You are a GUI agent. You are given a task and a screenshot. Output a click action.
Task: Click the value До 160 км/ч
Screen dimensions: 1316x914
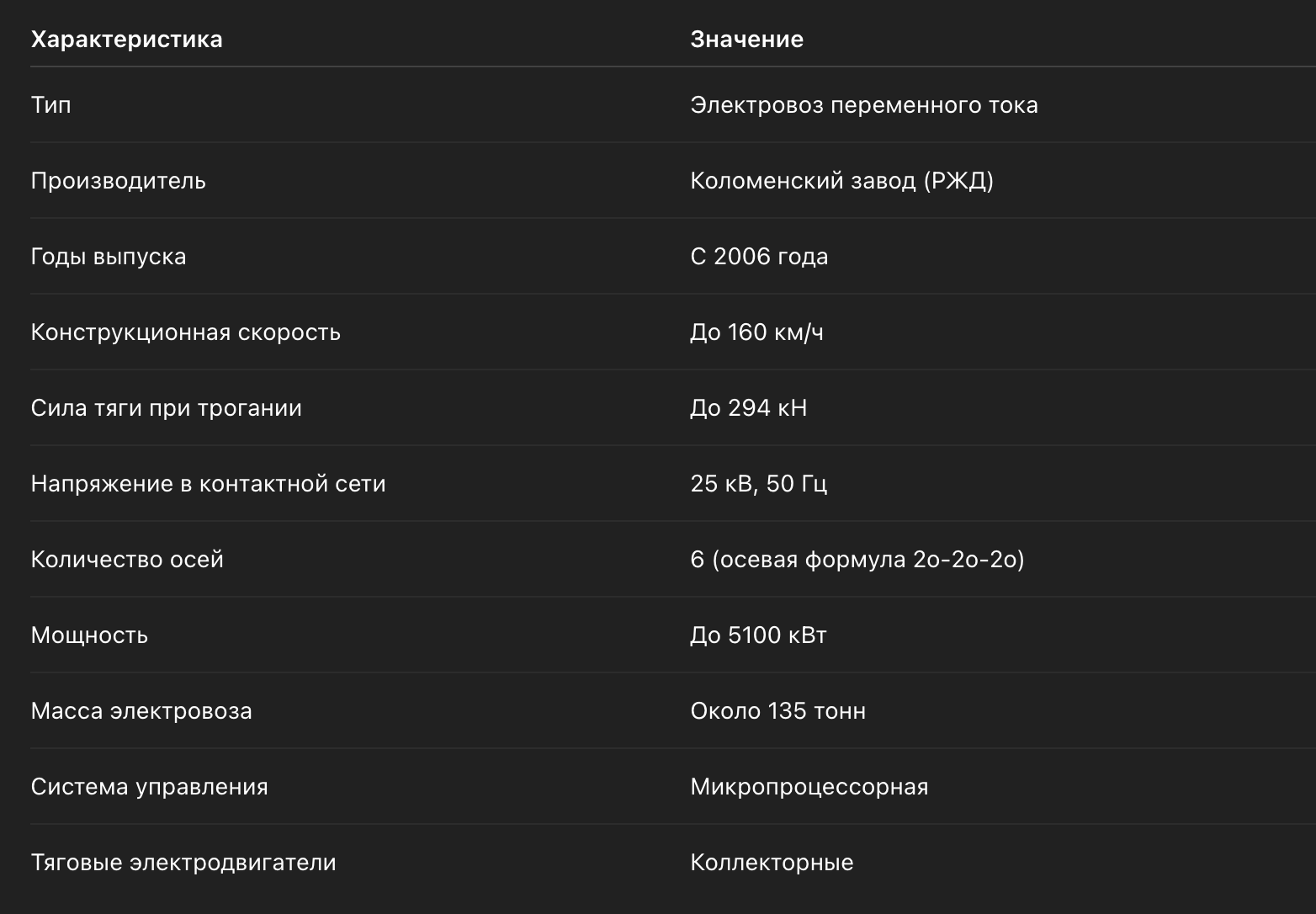(x=756, y=332)
